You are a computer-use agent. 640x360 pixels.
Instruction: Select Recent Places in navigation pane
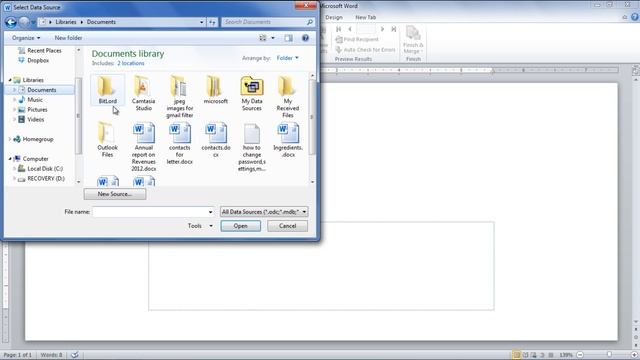coord(40,51)
